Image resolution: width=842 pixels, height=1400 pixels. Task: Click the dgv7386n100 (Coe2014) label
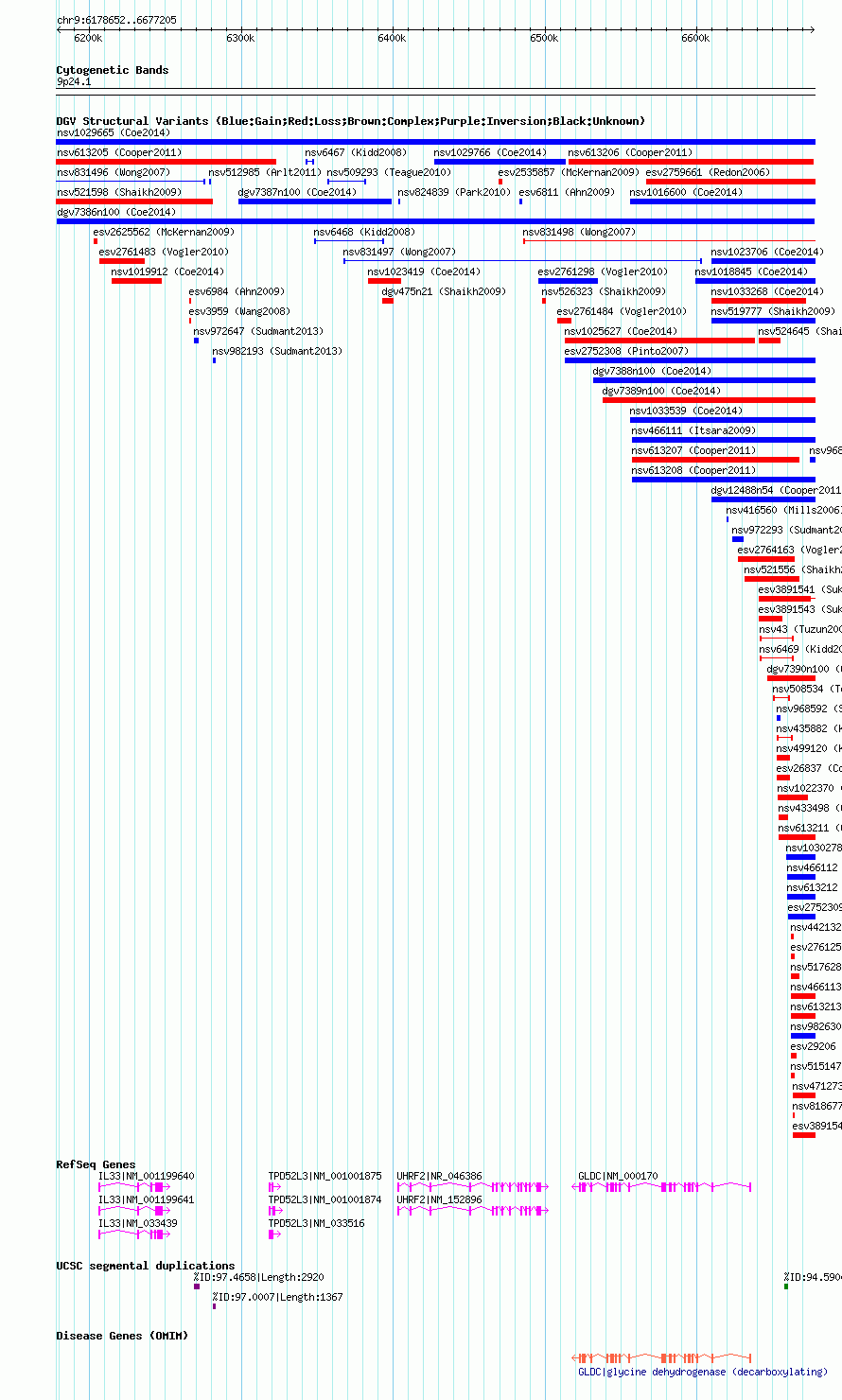[x=116, y=212]
